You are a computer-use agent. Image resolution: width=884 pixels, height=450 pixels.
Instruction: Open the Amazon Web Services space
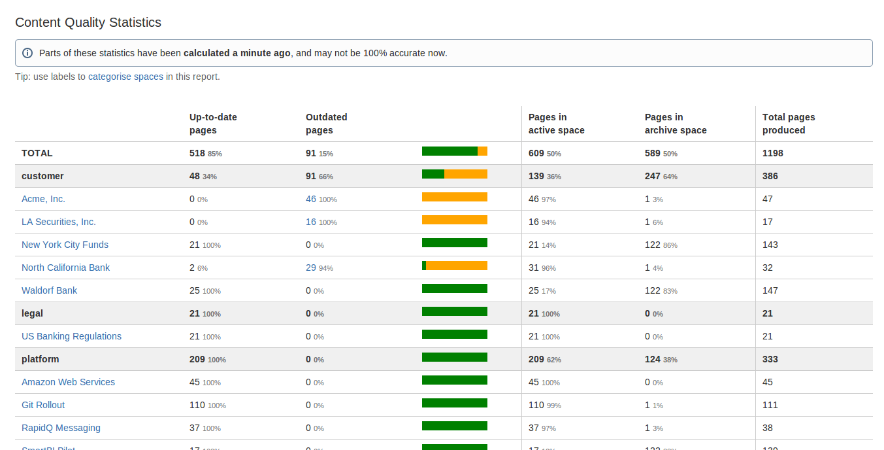[x=67, y=382]
